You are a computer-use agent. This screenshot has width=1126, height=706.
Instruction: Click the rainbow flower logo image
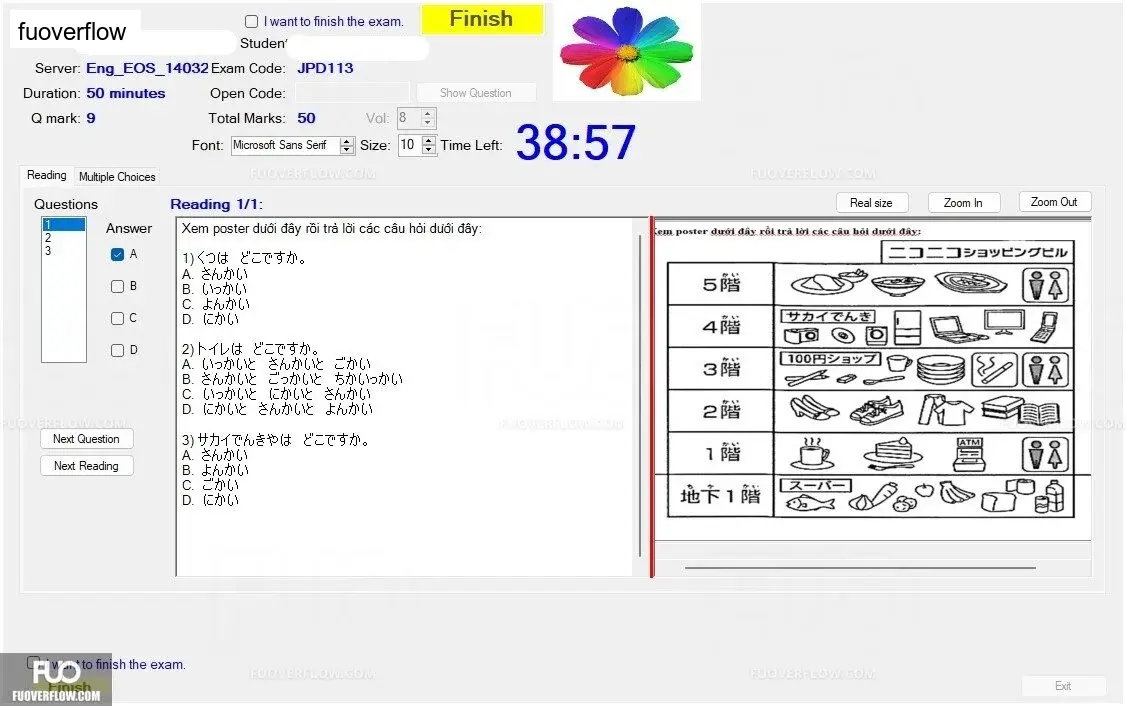click(627, 51)
